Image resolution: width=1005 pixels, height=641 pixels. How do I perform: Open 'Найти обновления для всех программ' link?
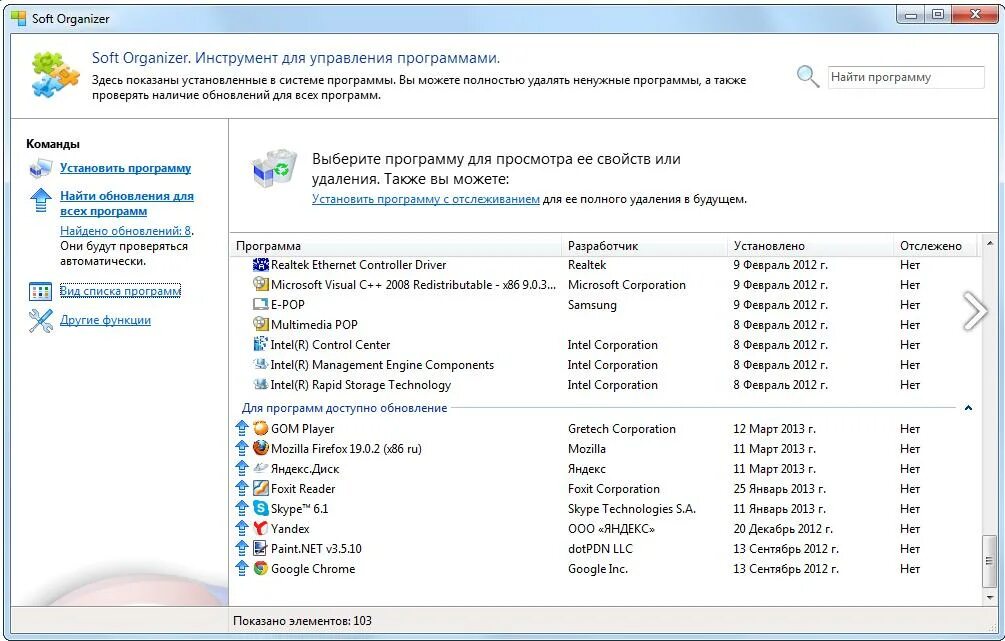(127, 203)
